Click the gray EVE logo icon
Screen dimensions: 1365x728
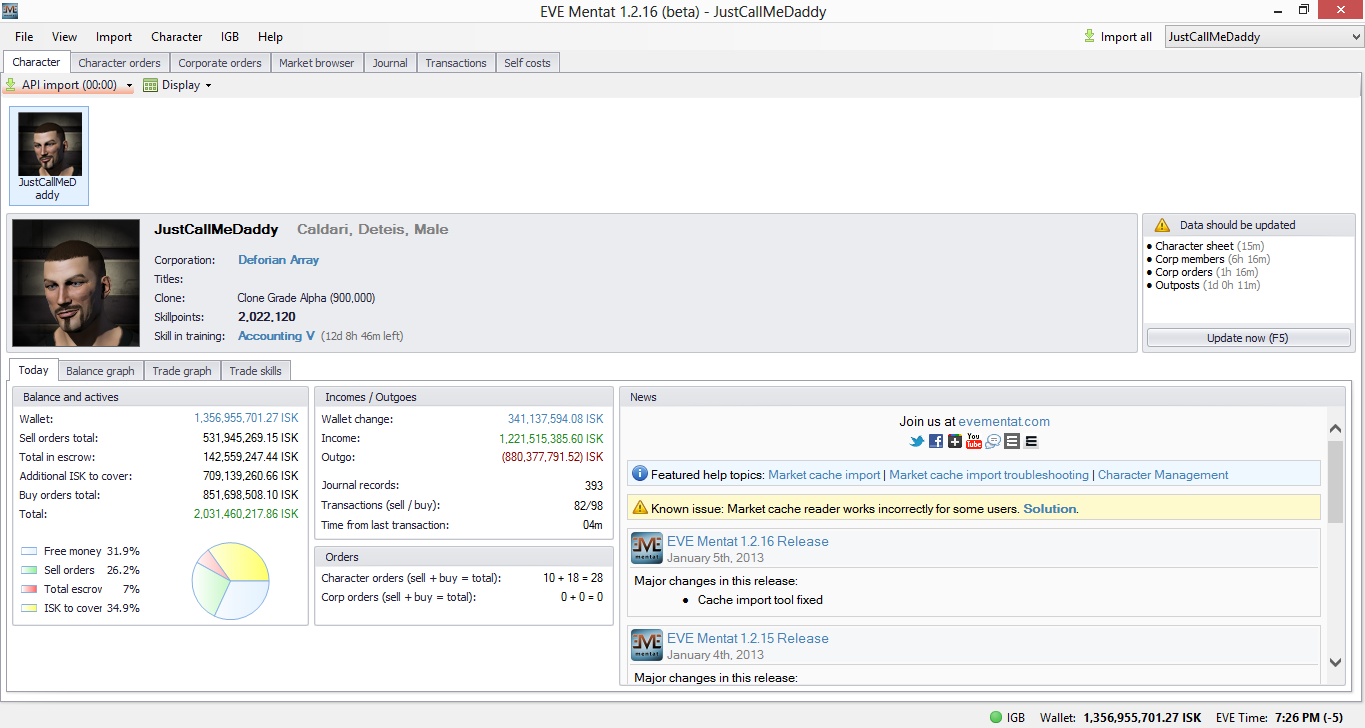click(1012, 441)
